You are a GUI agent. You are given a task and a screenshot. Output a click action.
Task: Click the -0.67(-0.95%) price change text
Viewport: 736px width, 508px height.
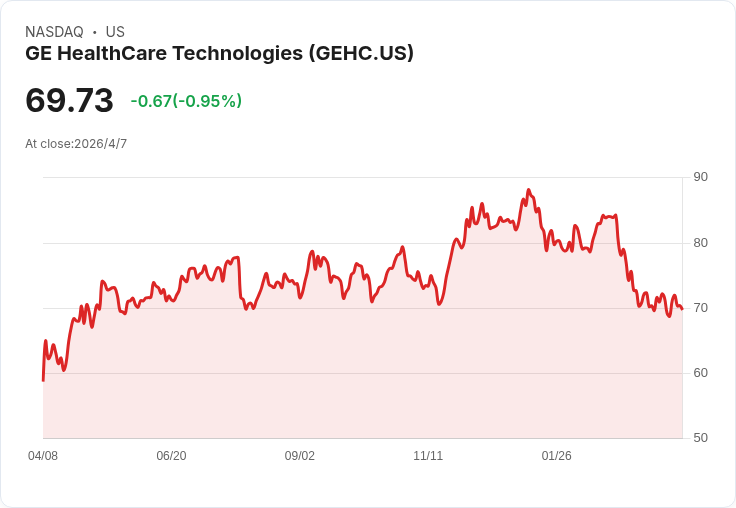coord(186,101)
